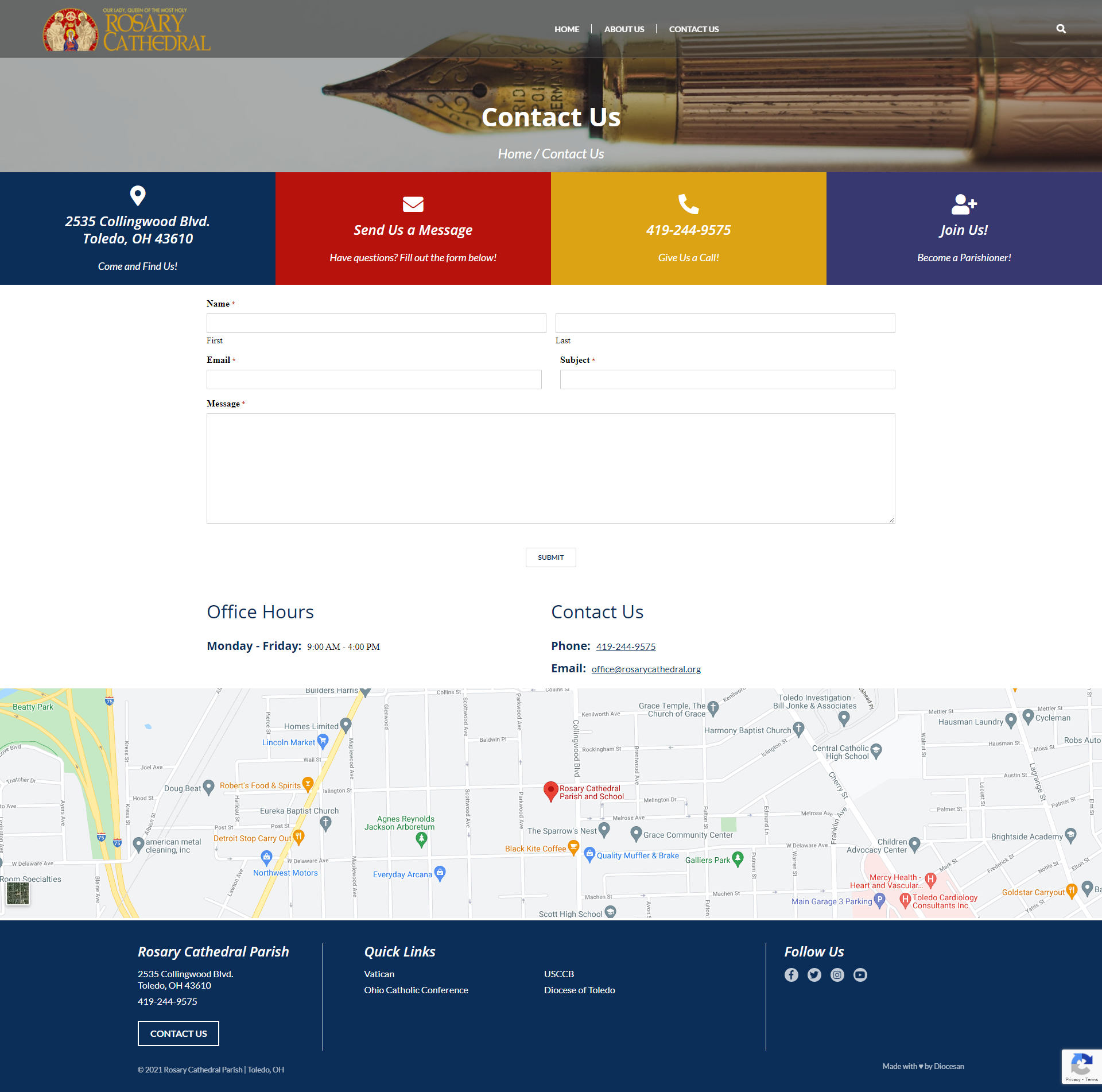
Task: Click the footer Contact Us button
Action: coord(178,1033)
